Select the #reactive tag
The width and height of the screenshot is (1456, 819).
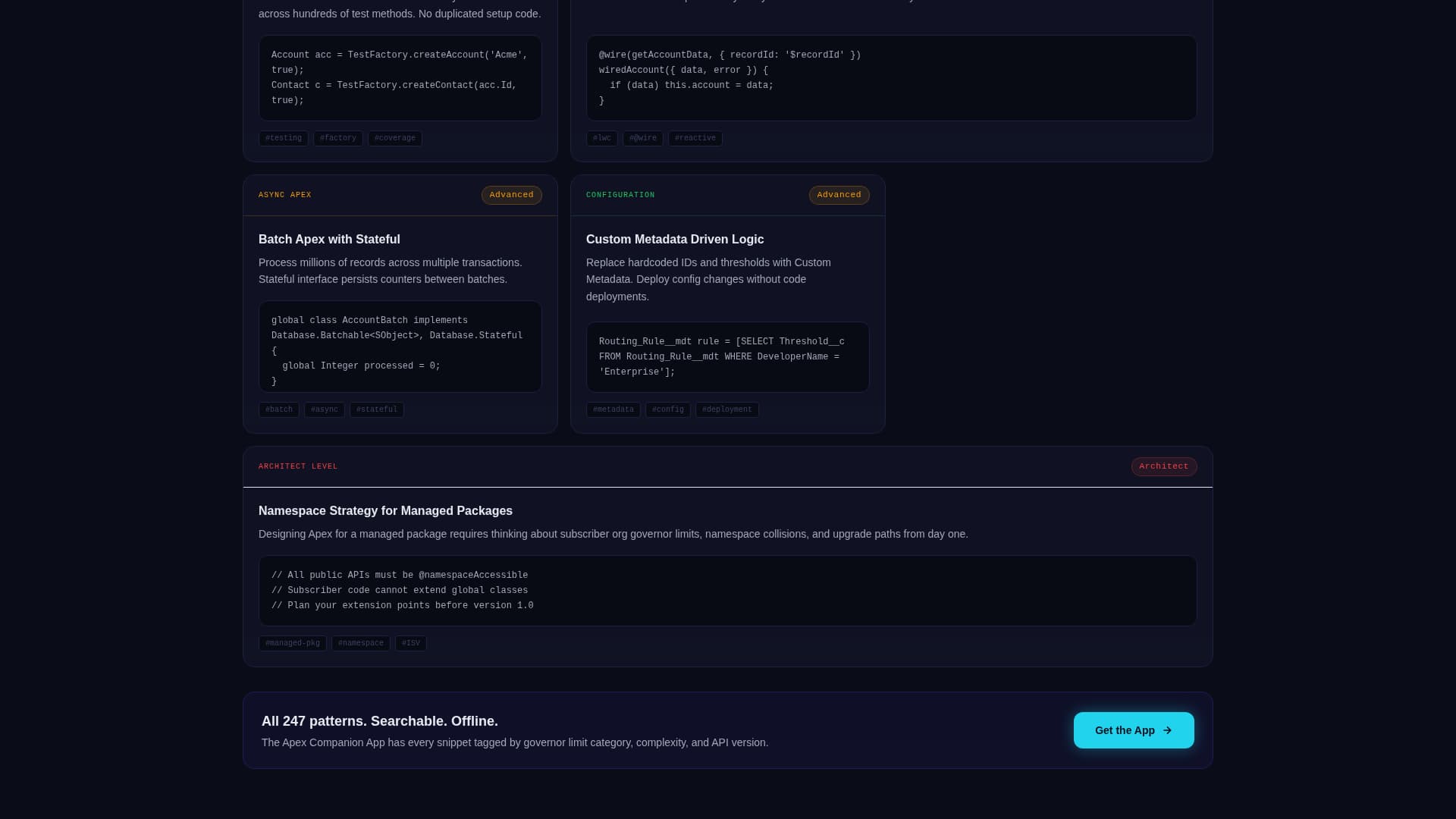click(695, 138)
